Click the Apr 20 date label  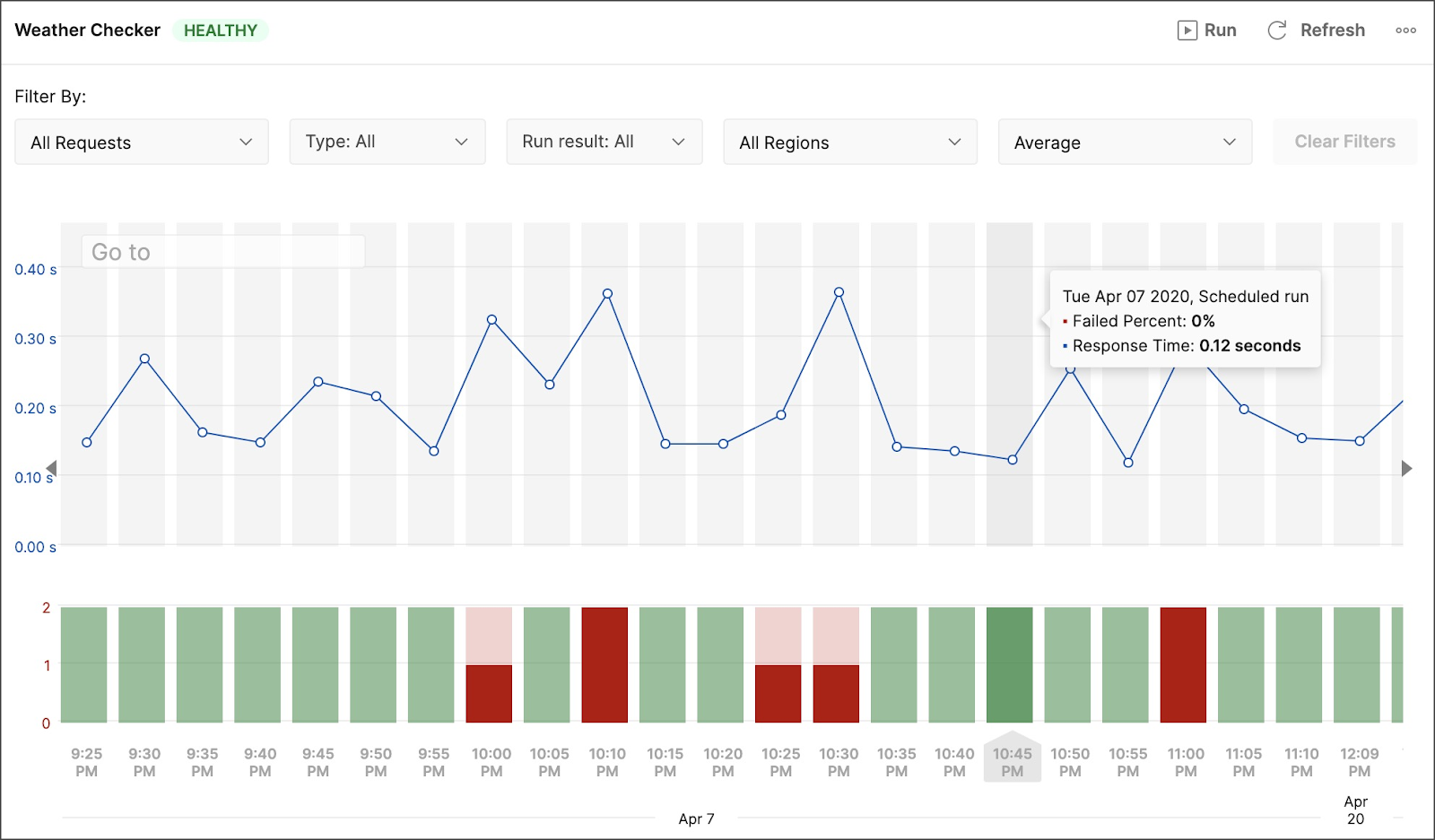click(x=1355, y=810)
